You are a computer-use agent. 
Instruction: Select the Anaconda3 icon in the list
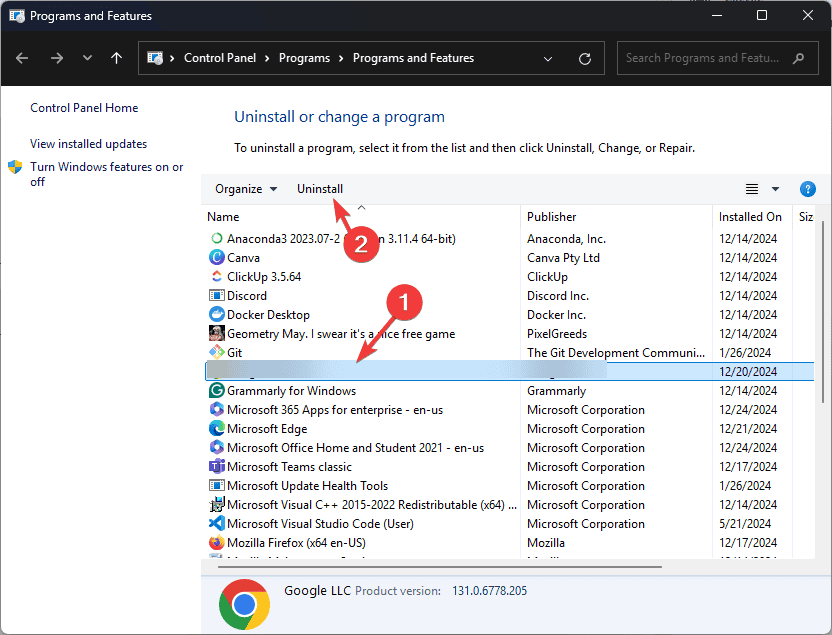click(x=216, y=238)
